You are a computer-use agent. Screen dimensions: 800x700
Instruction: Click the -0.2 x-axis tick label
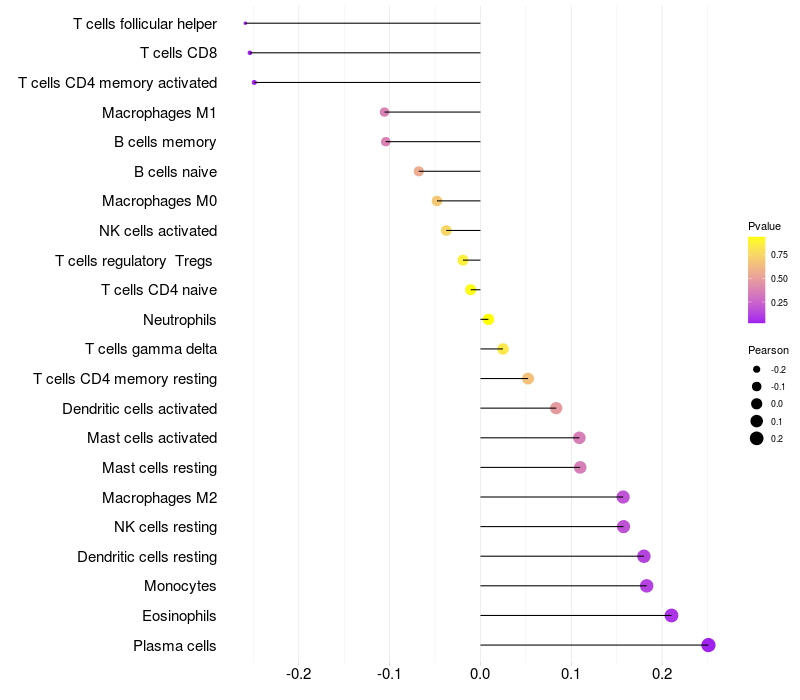click(298, 674)
